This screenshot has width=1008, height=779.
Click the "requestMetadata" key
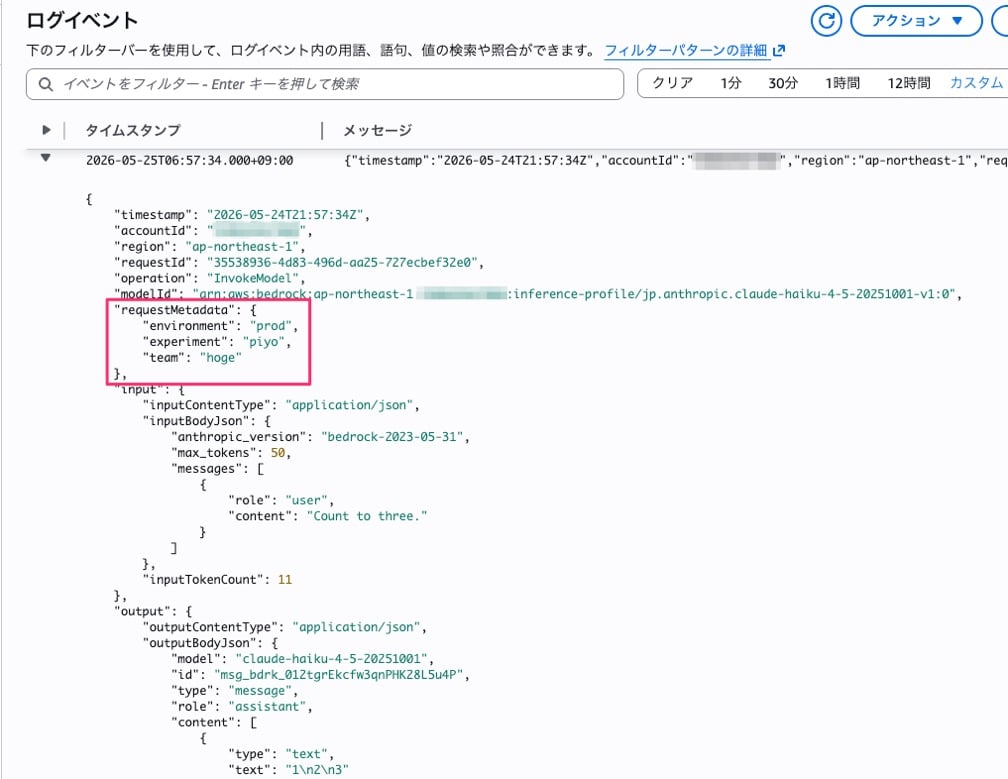pyautogui.click(x=174, y=310)
